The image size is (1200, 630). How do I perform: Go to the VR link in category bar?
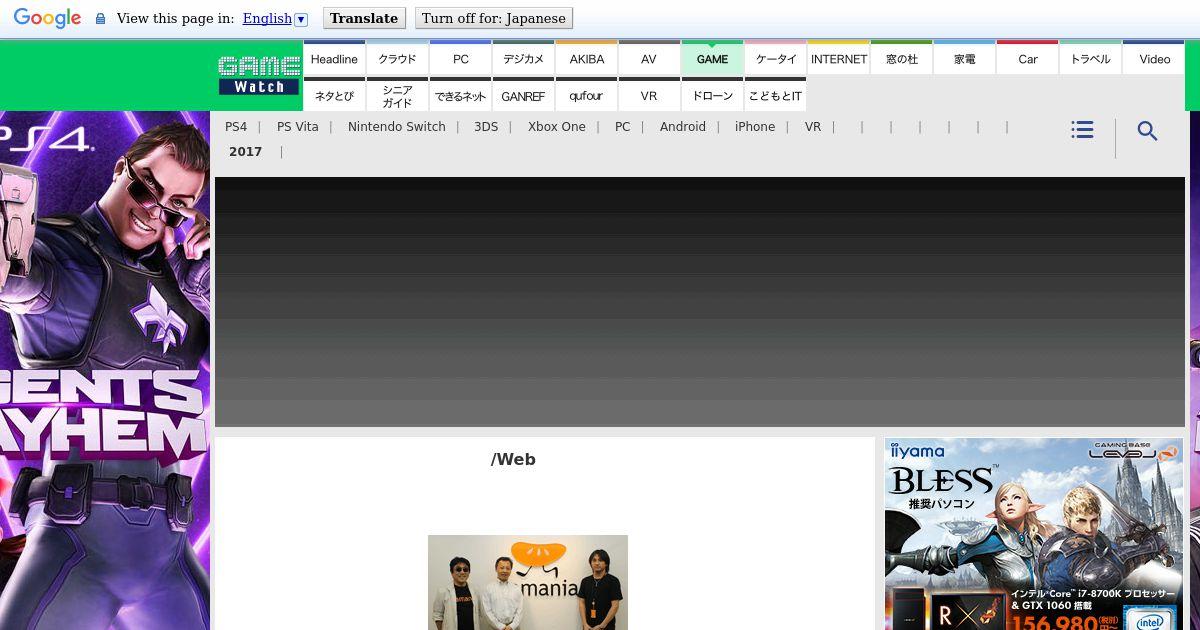tap(813, 127)
